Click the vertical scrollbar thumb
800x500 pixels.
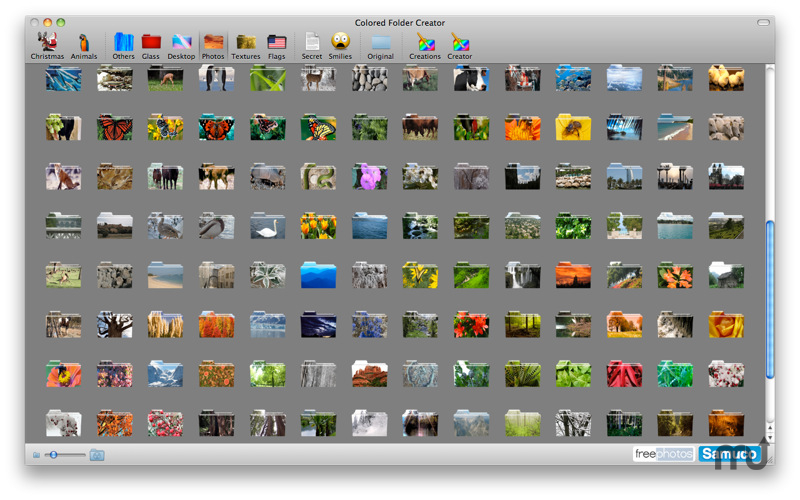[x=770, y=299]
